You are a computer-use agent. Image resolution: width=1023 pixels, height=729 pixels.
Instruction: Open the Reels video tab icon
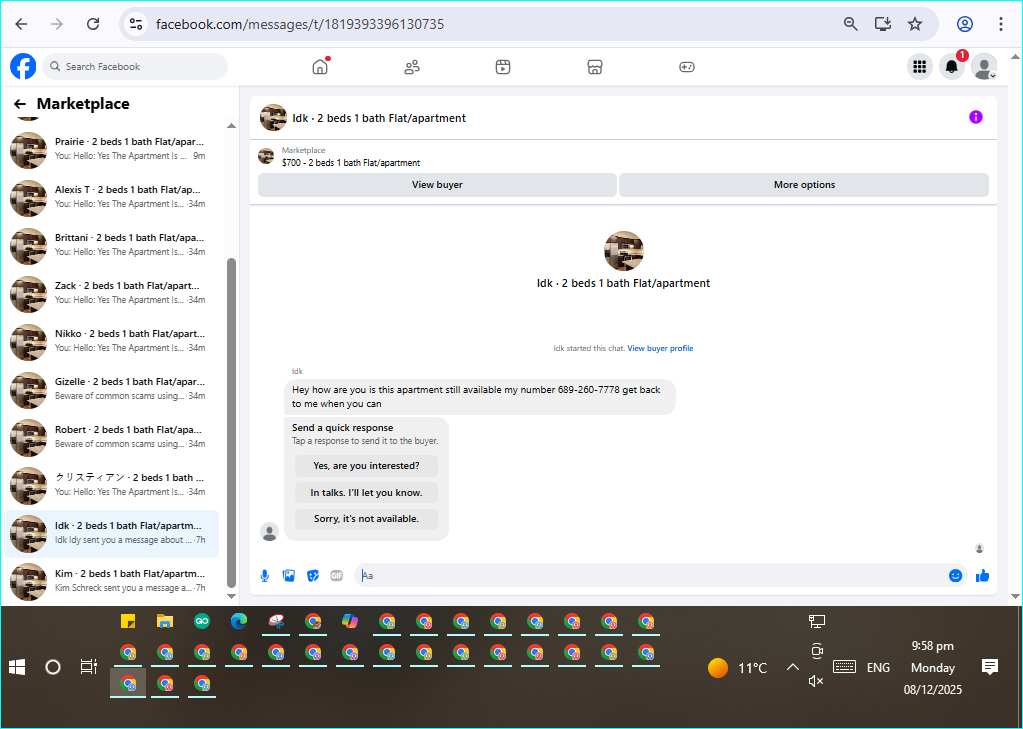(x=503, y=67)
